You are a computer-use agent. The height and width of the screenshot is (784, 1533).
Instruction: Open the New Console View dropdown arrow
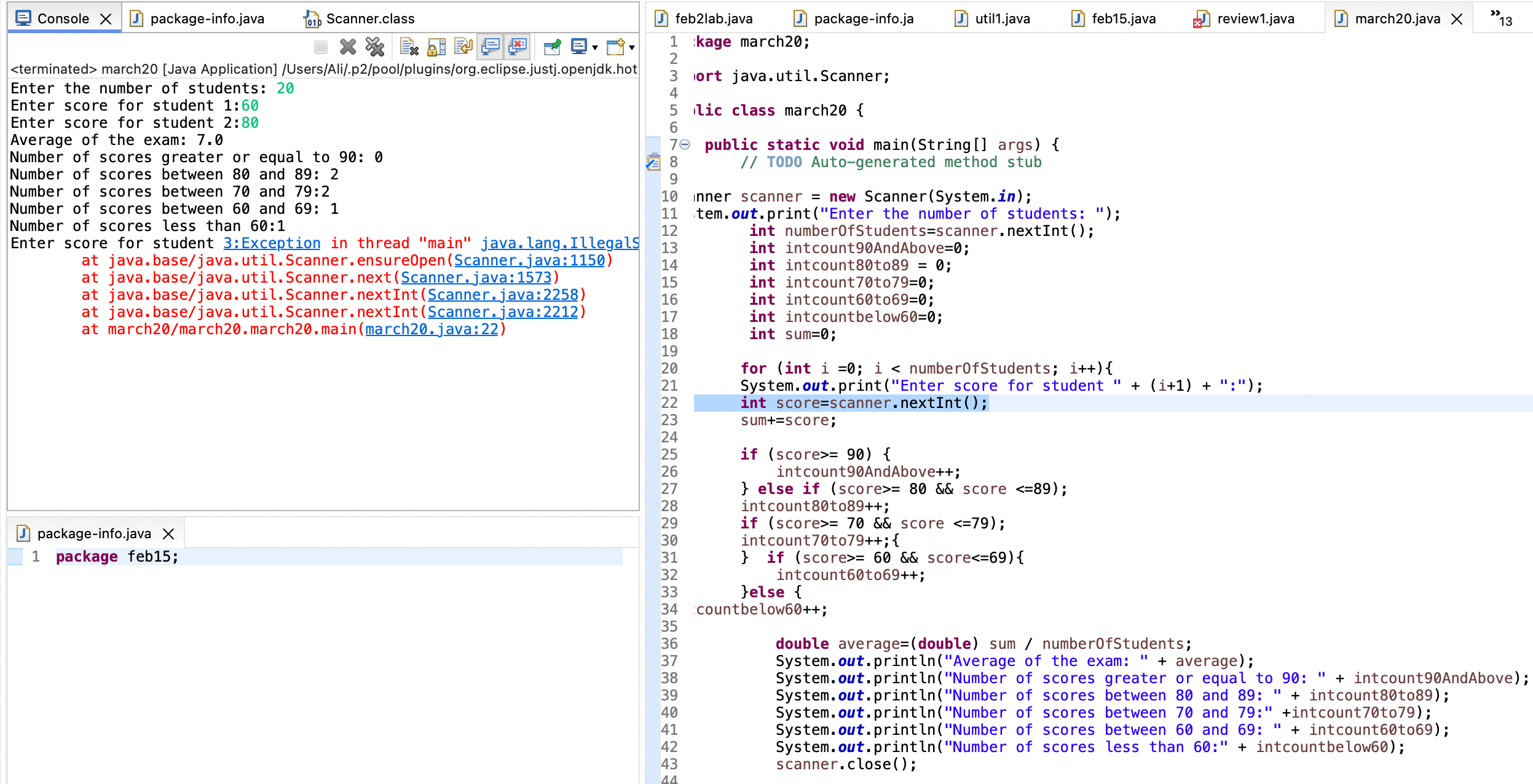(x=632, y=47)
